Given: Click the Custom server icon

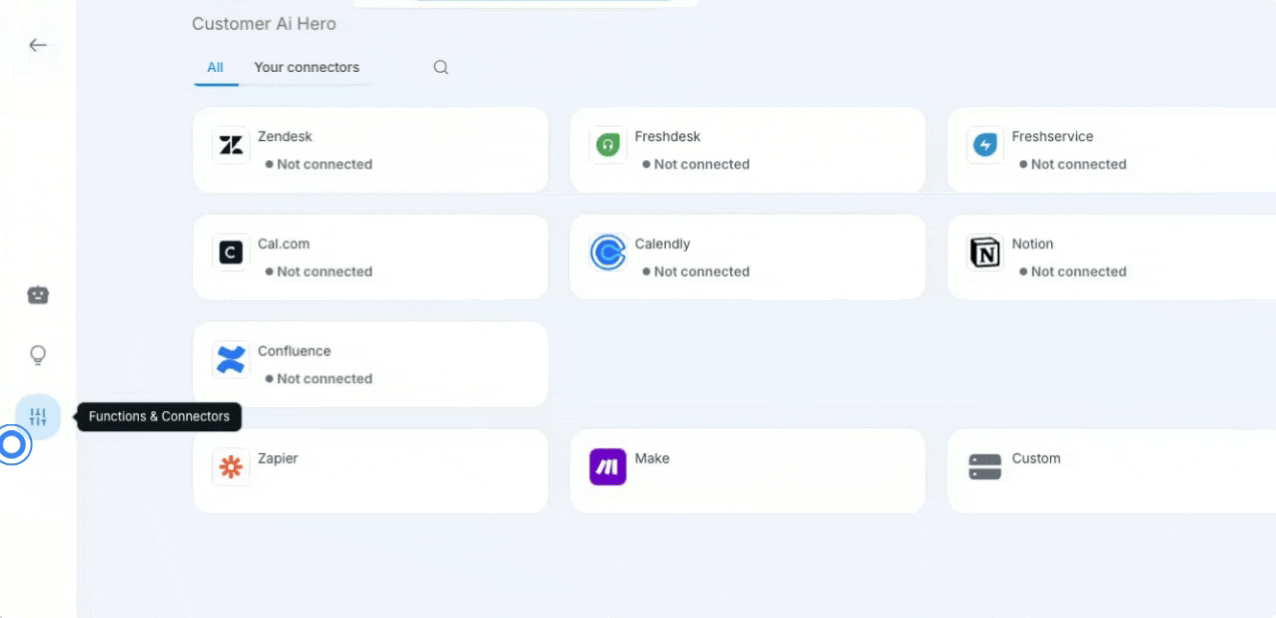Looking at the screenshot, I should pos(985,467).
